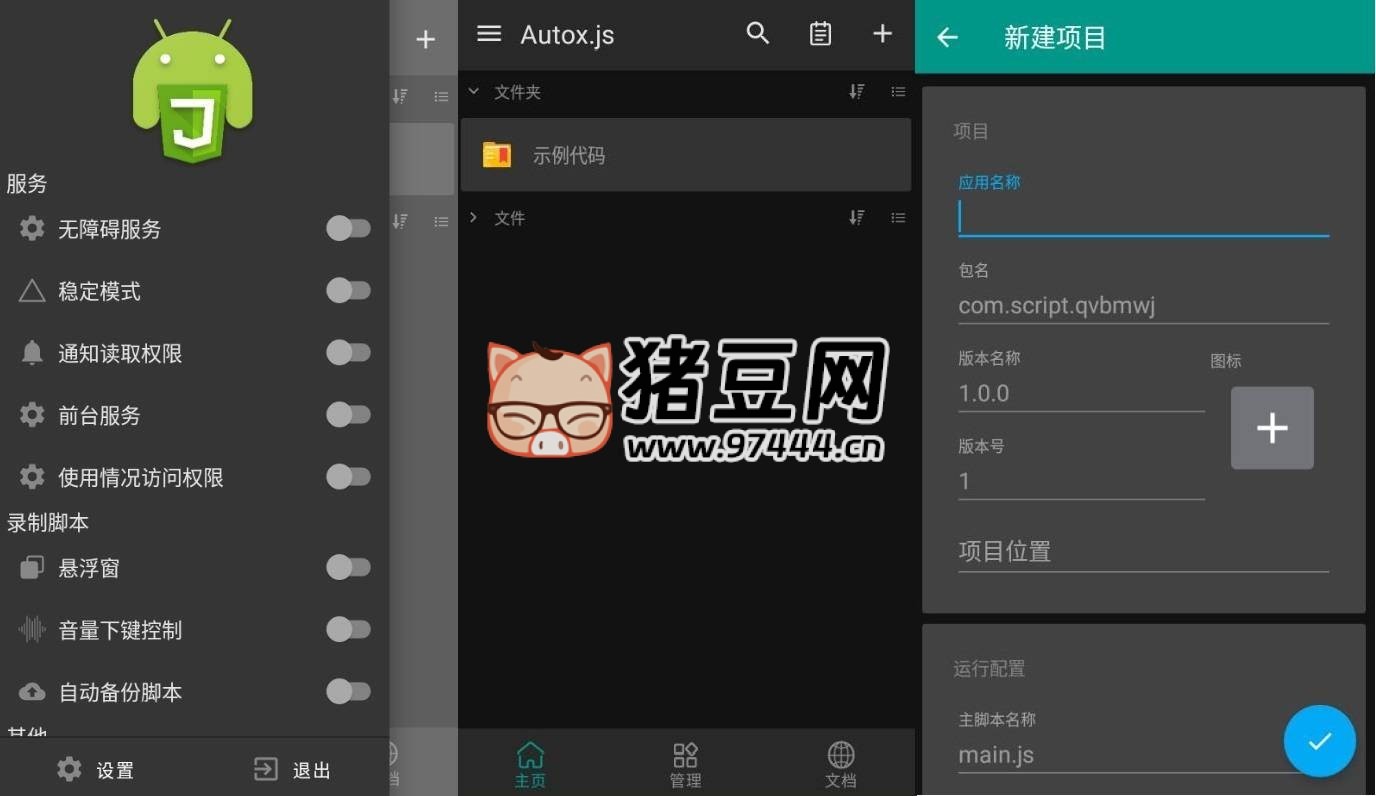Turn on the 悬浮窗 switch
Image resolution: width=1376 pixels, height=796 pixels.
coord(348,568)
